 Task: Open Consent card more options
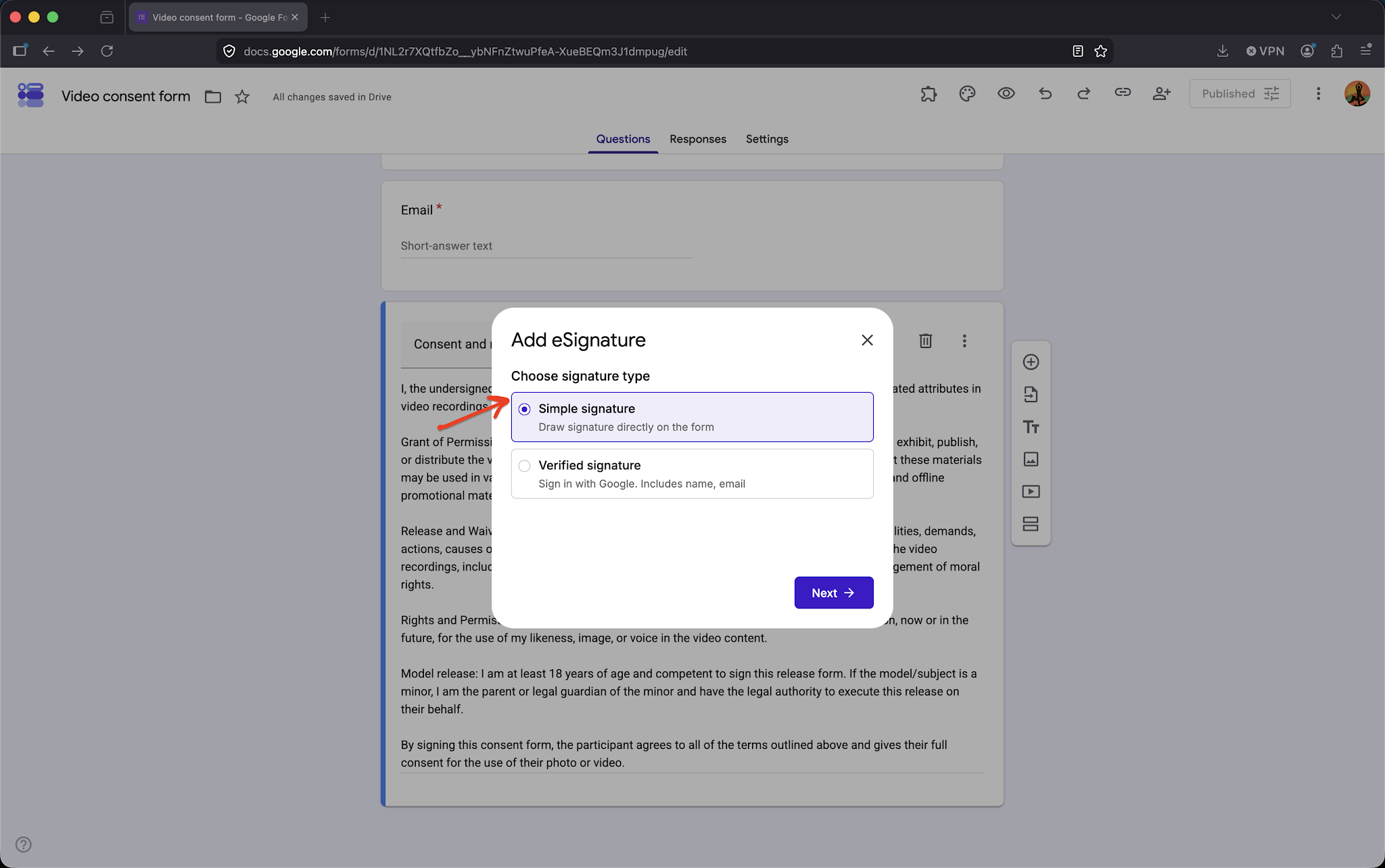964,341
